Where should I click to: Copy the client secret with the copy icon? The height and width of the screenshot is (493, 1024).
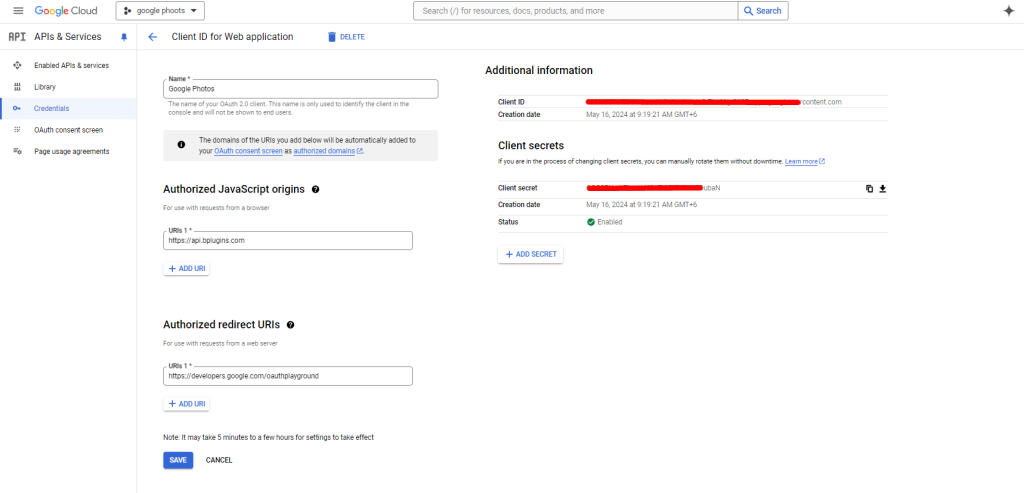tap(869, 189)
